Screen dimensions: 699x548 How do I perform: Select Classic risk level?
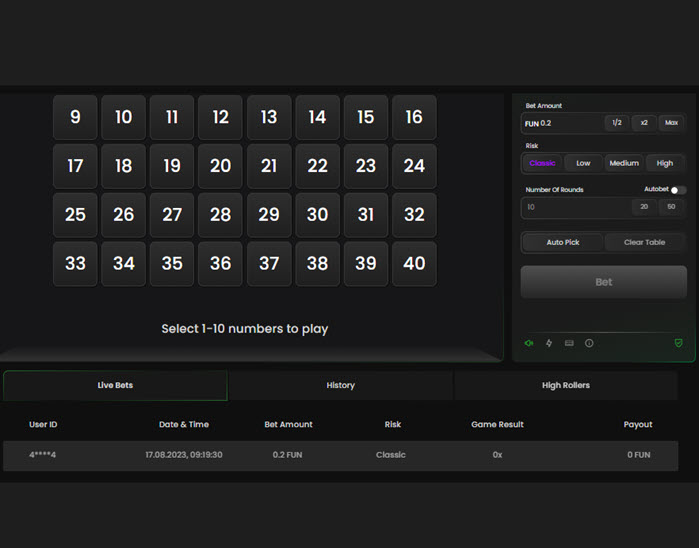pos(542,163)
